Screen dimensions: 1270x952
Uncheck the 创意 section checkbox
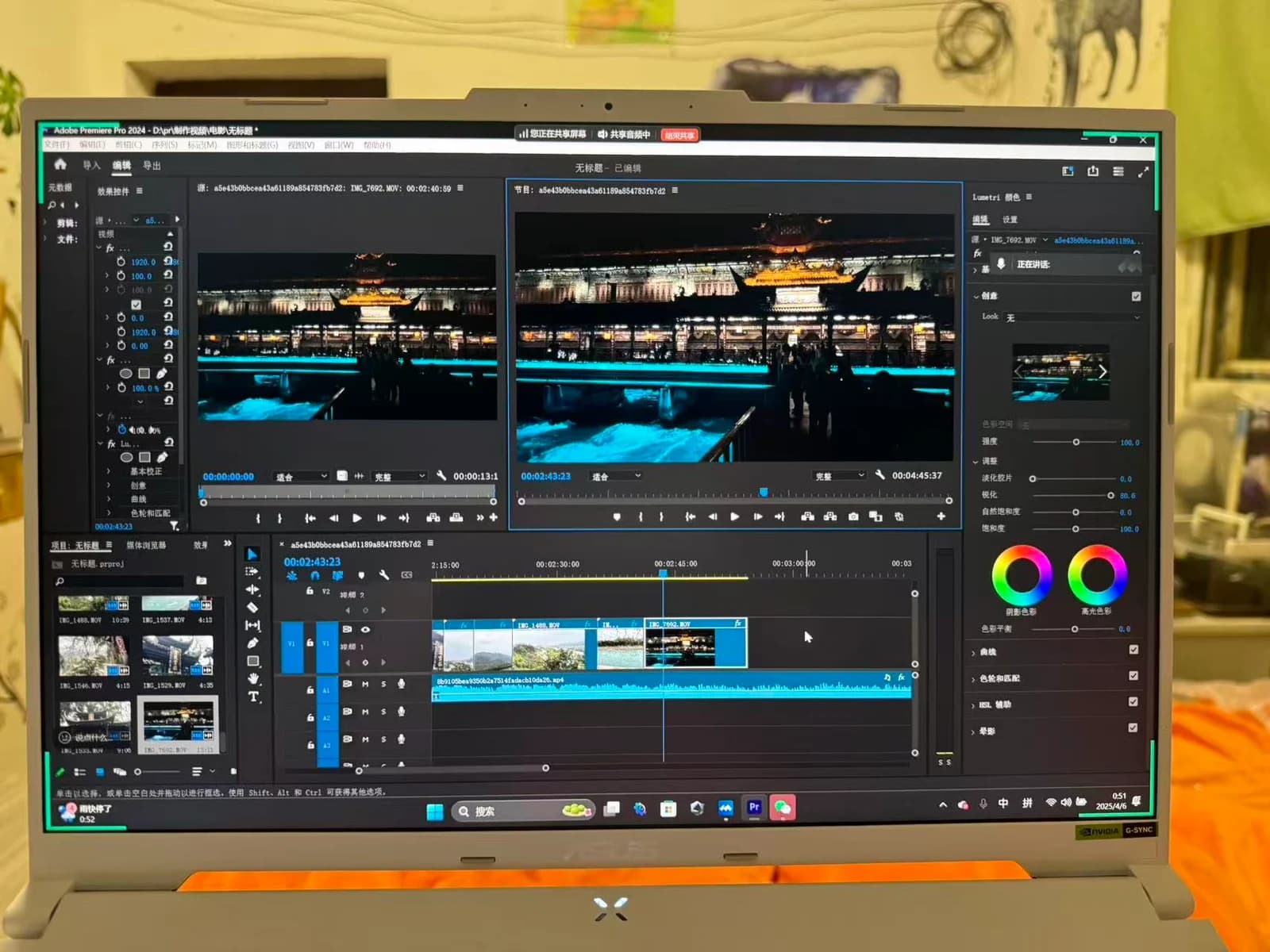click(1136, 296)
